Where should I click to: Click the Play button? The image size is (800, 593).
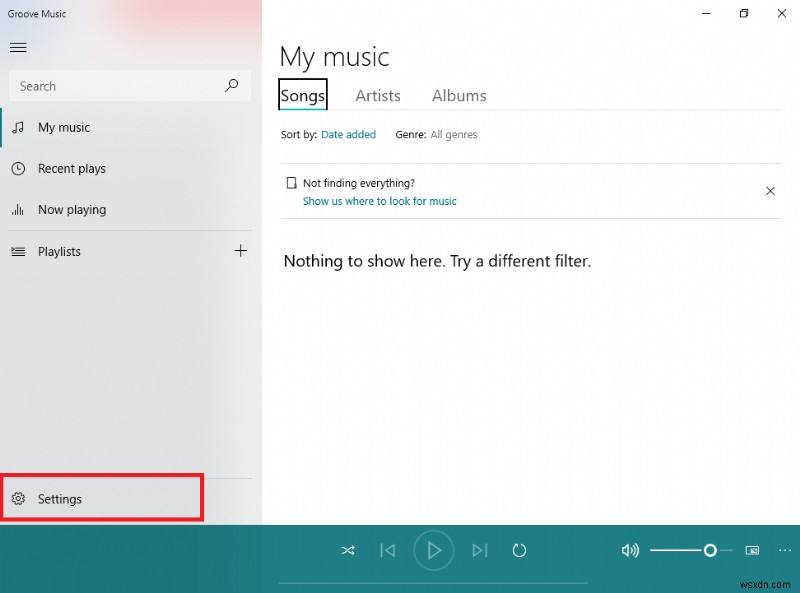pyautogui.click(x=434, y=550)
